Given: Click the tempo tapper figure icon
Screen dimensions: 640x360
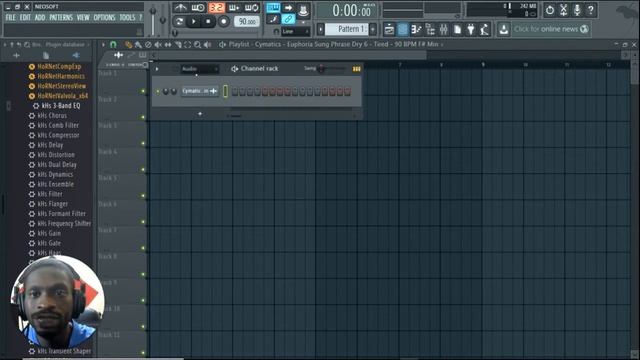Looking at the screenshot, I should tap(484, 29).
